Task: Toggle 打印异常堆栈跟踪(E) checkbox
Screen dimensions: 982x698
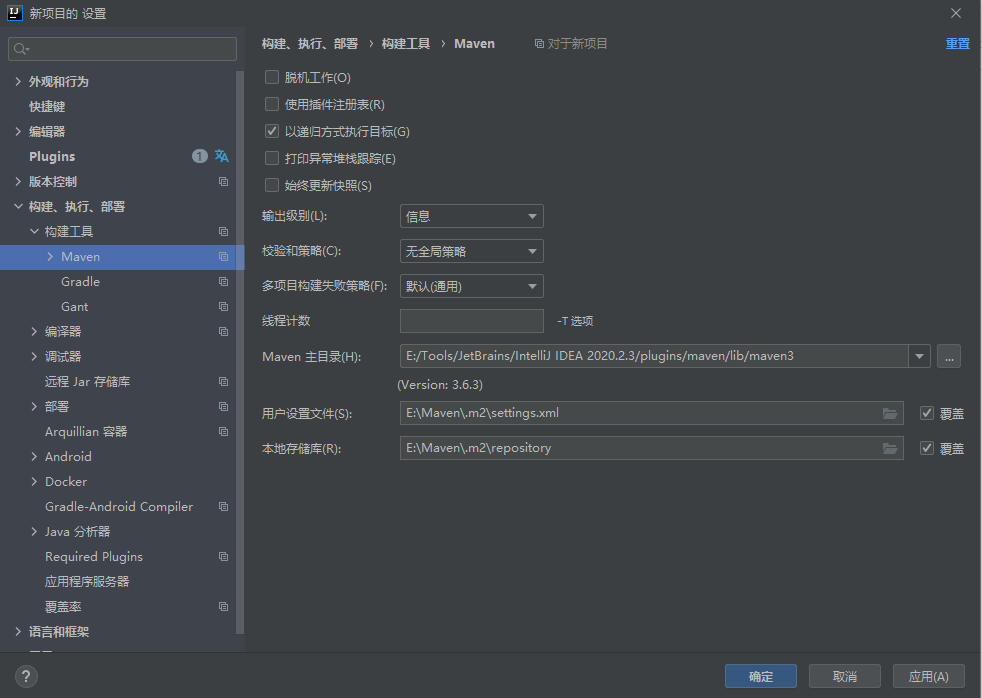Action: click(x=272, y=158)
